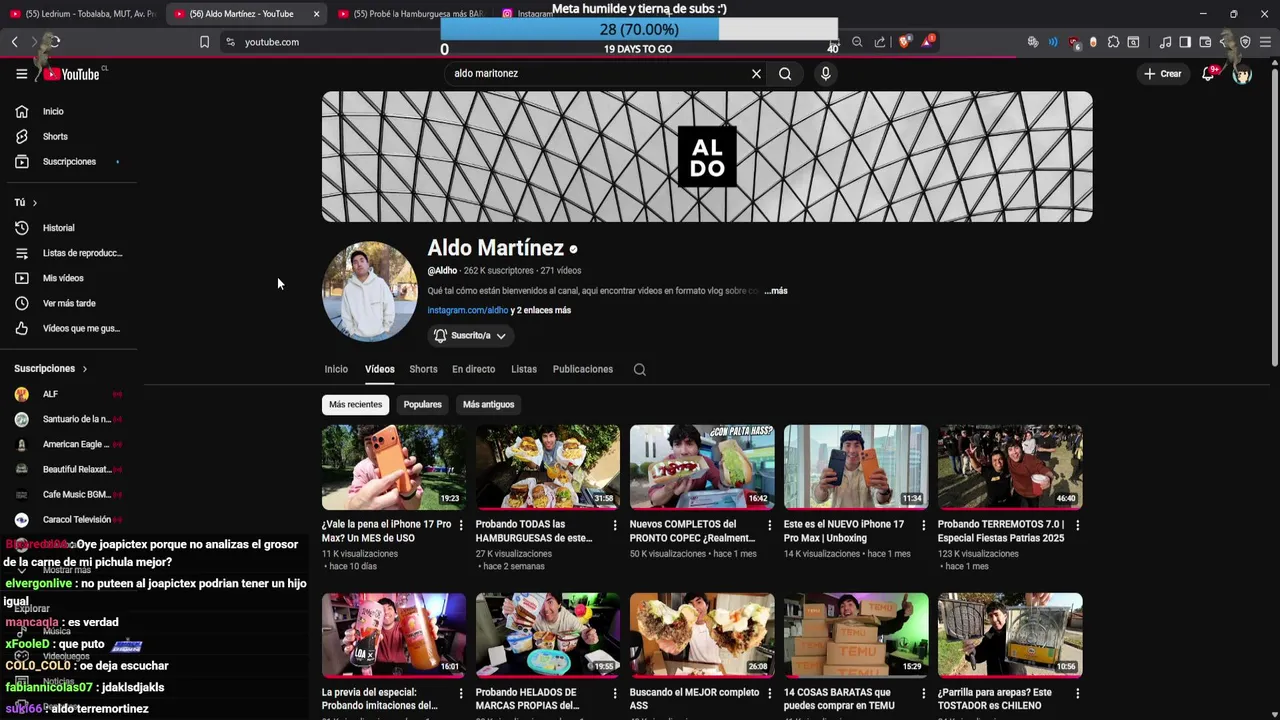Screen dimensions: 1280x720
Task: Share this page with the toolbar share icon
Action: pos(880,42)
